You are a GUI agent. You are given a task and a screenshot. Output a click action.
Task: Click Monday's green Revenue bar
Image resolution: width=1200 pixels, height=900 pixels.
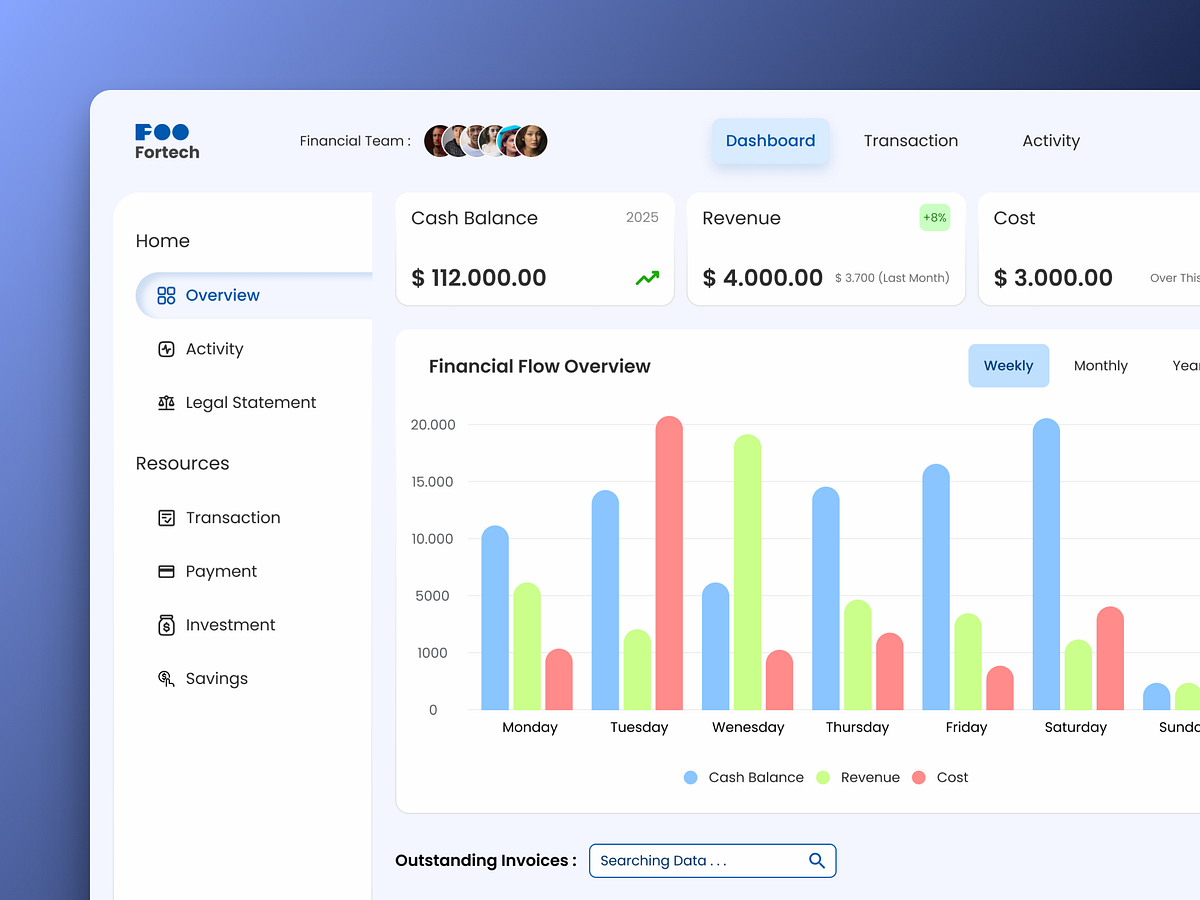tap(527, 646)
